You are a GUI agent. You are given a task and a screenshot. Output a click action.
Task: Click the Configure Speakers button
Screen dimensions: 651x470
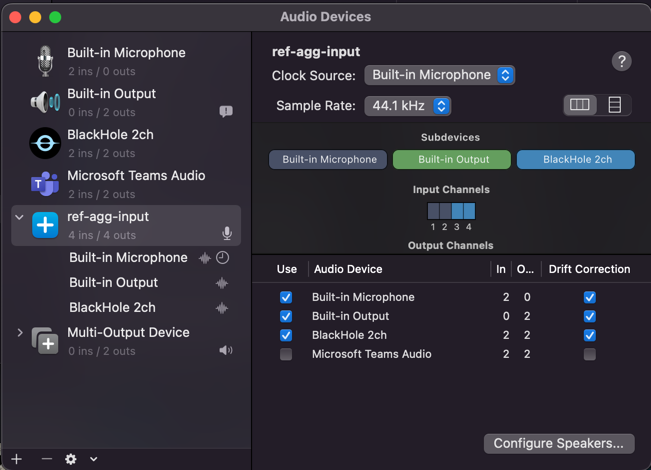click(559, 443)
